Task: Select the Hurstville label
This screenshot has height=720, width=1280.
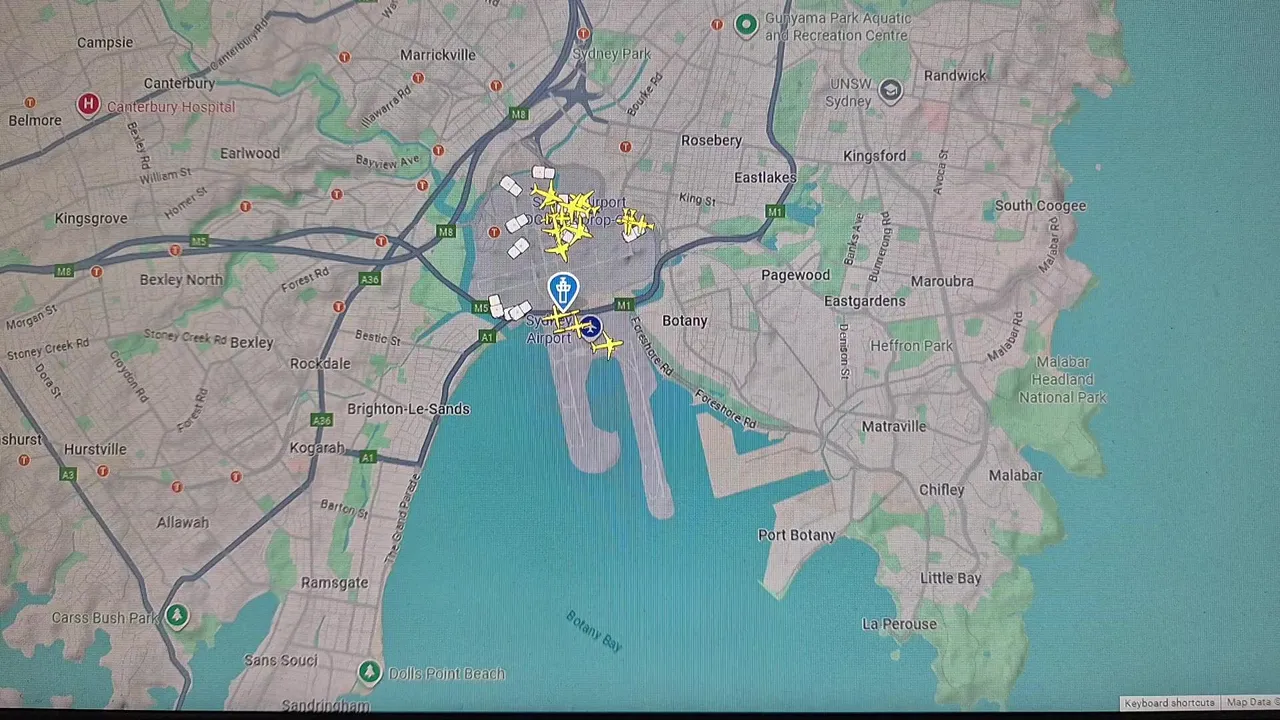Action: pos(95,449)
